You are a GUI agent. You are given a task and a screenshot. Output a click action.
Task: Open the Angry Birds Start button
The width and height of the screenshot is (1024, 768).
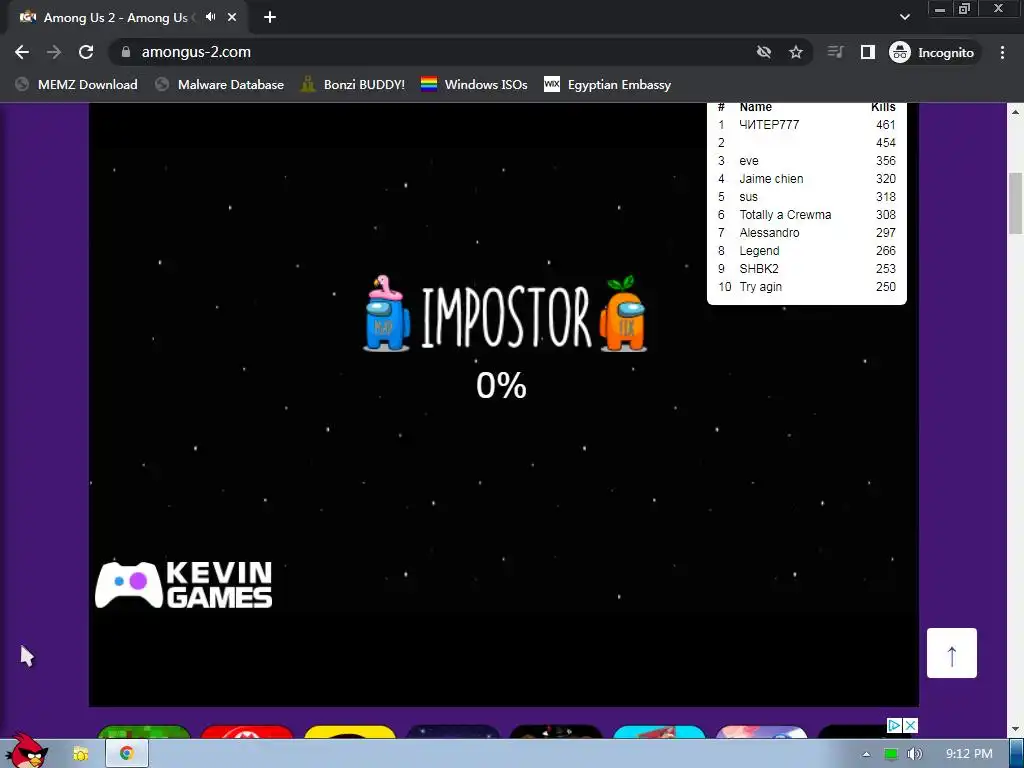27,751
